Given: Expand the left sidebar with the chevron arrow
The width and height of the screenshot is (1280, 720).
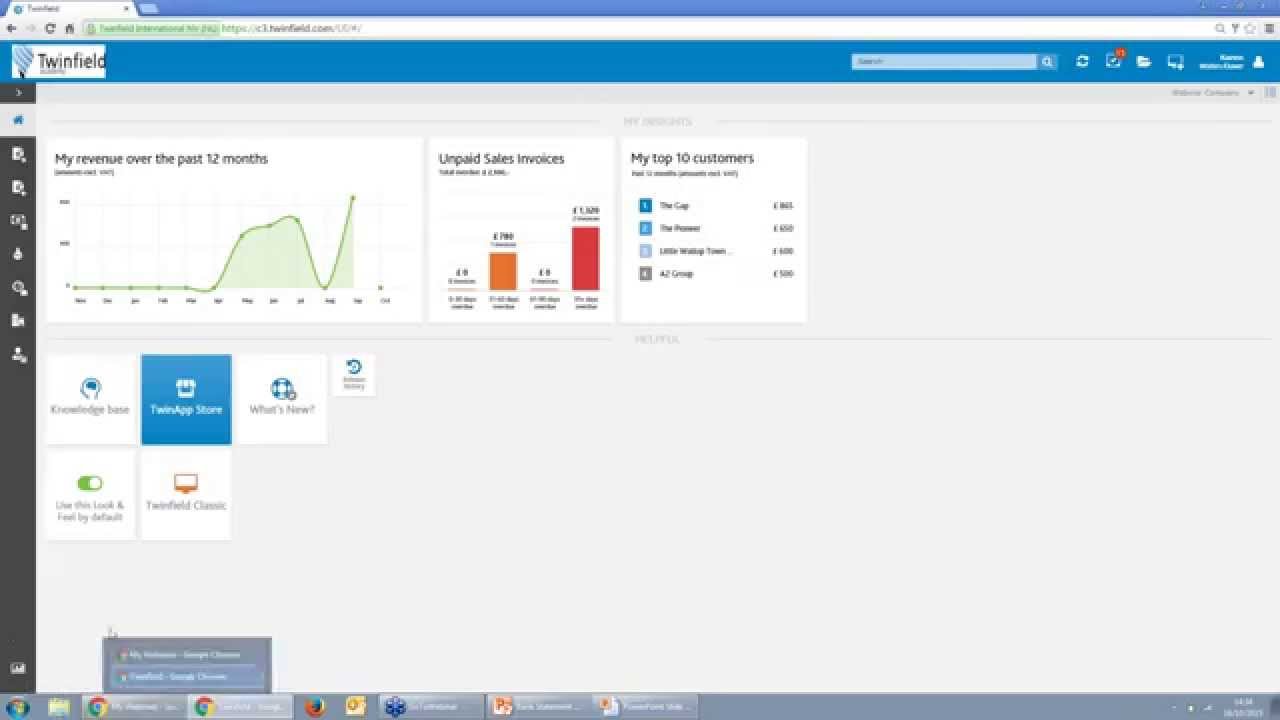Looking at the screenshot, I should coord(18,93).
